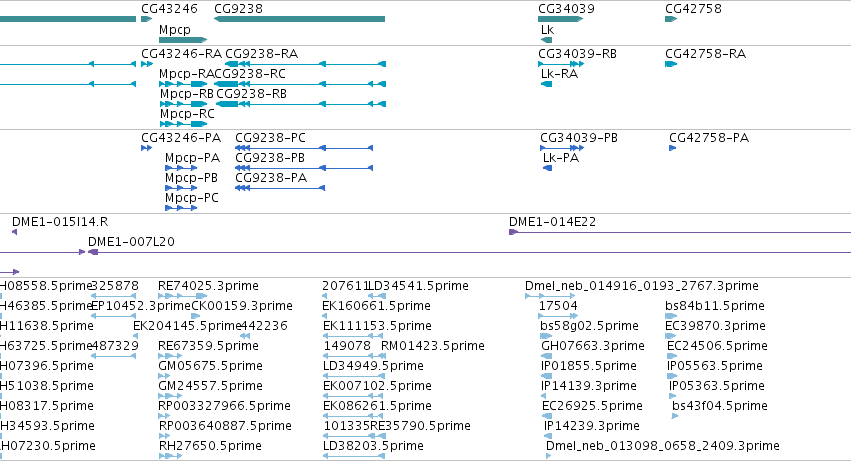Click EST RE35790.5prime
Viewport: 851px width, 461px height.
tap(420, 427)
